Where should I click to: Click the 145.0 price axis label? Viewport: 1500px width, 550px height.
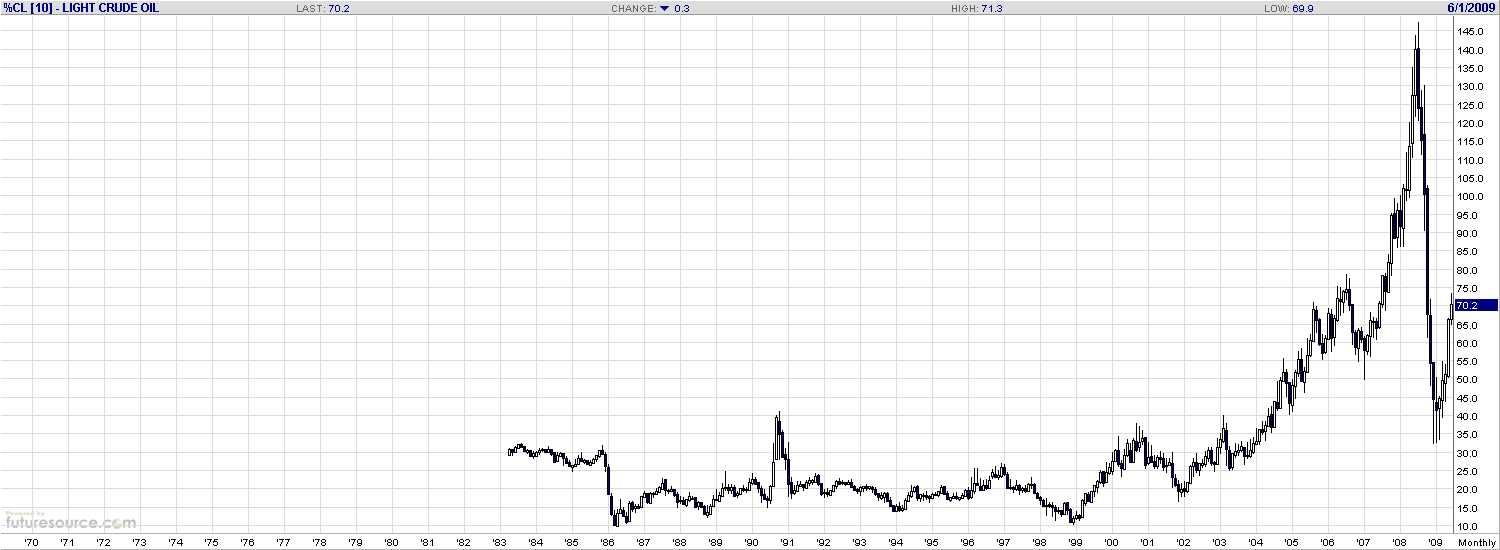tap(1469, 32)
